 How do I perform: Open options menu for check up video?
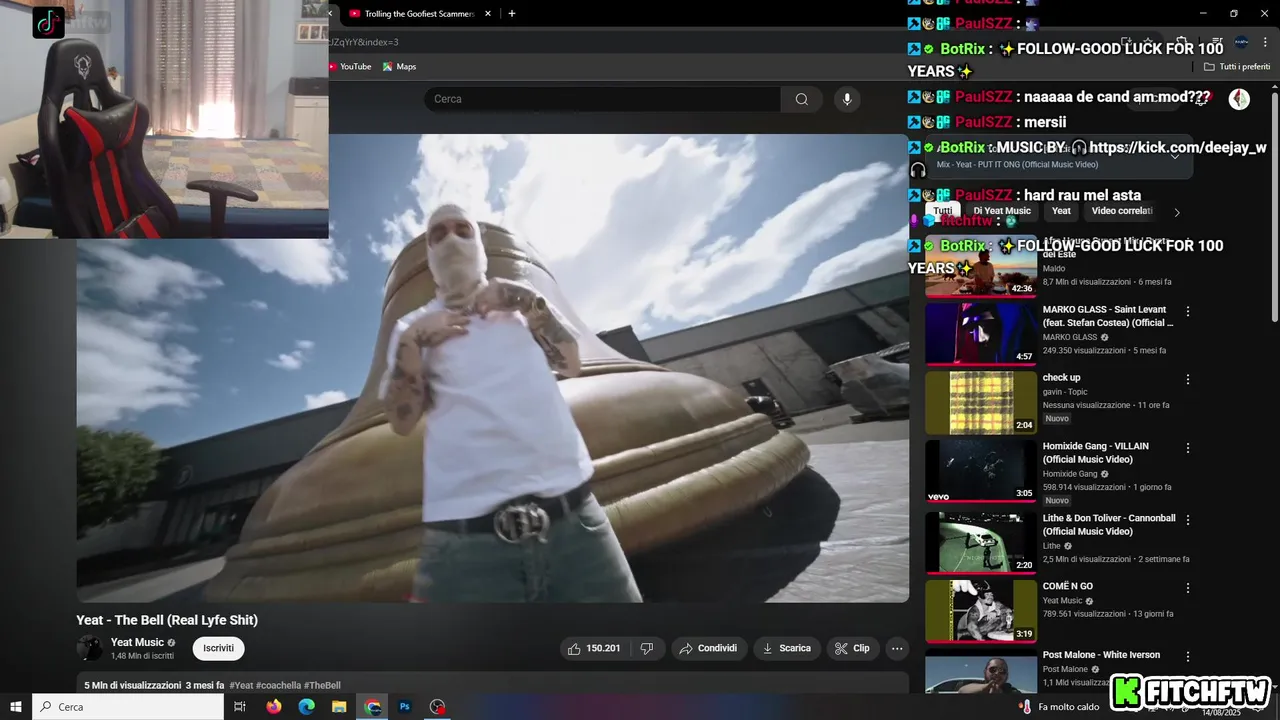pos(1188,379)
